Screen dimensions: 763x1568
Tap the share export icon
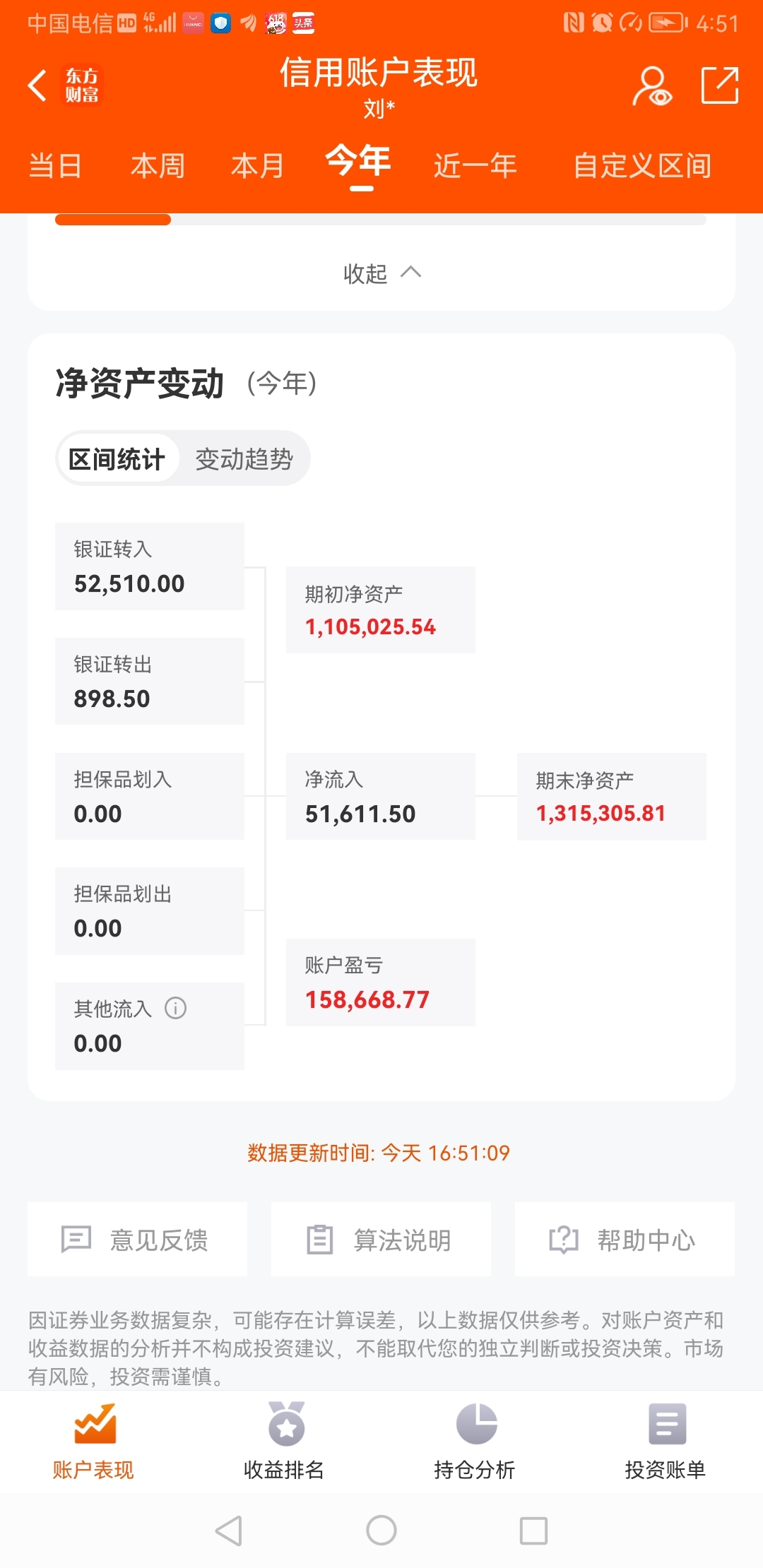[x=720, y=85]
